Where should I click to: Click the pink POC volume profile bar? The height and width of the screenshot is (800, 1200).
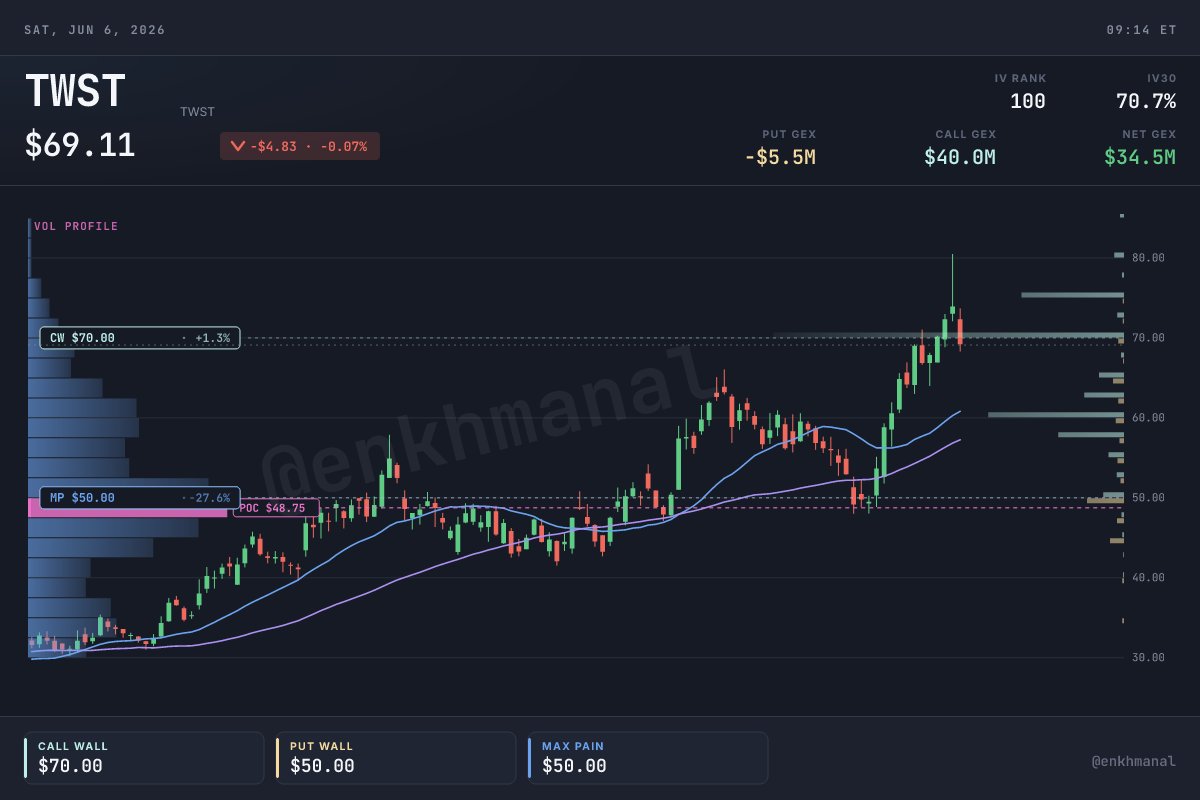point(129,508)
